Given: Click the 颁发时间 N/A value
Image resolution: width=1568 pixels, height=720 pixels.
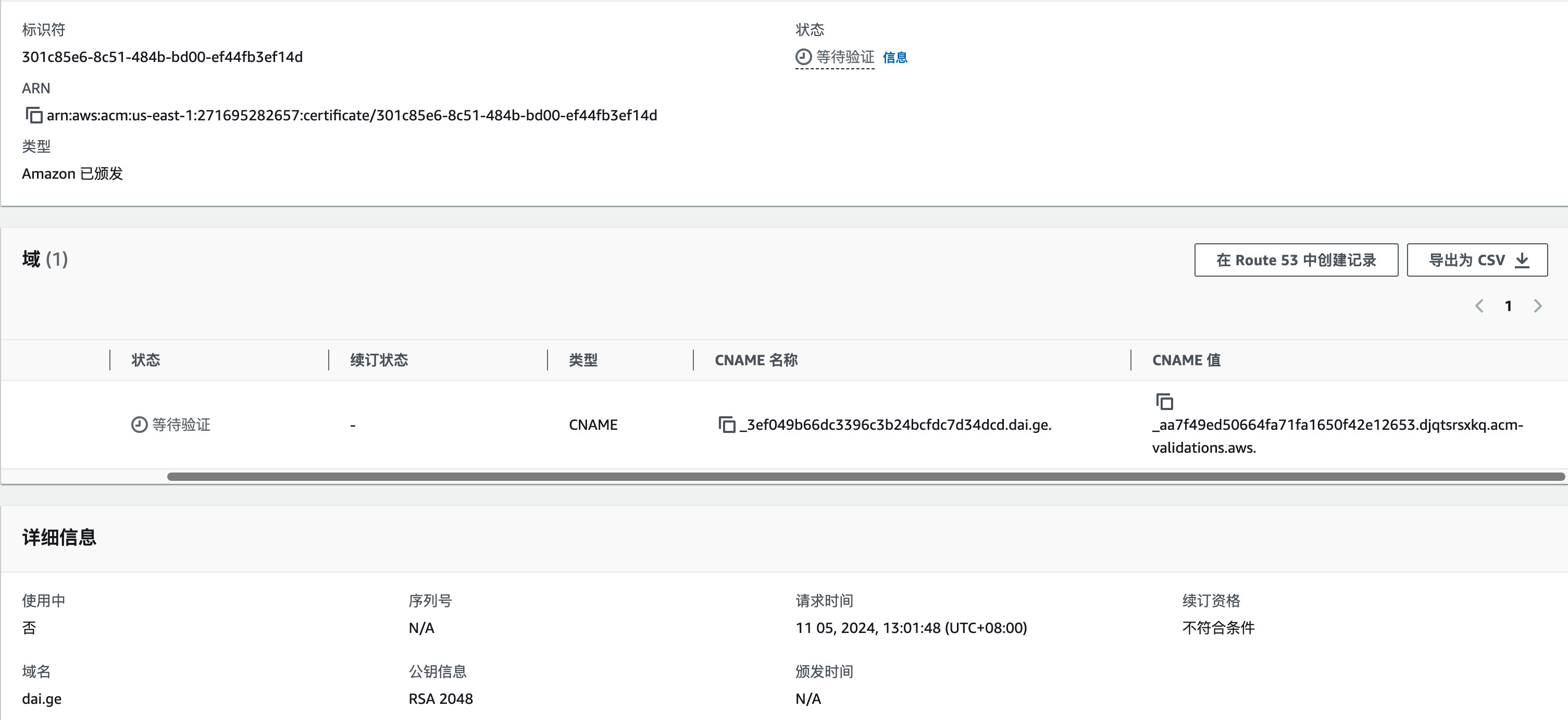Looking at the screenshot, I should (808, 698).
